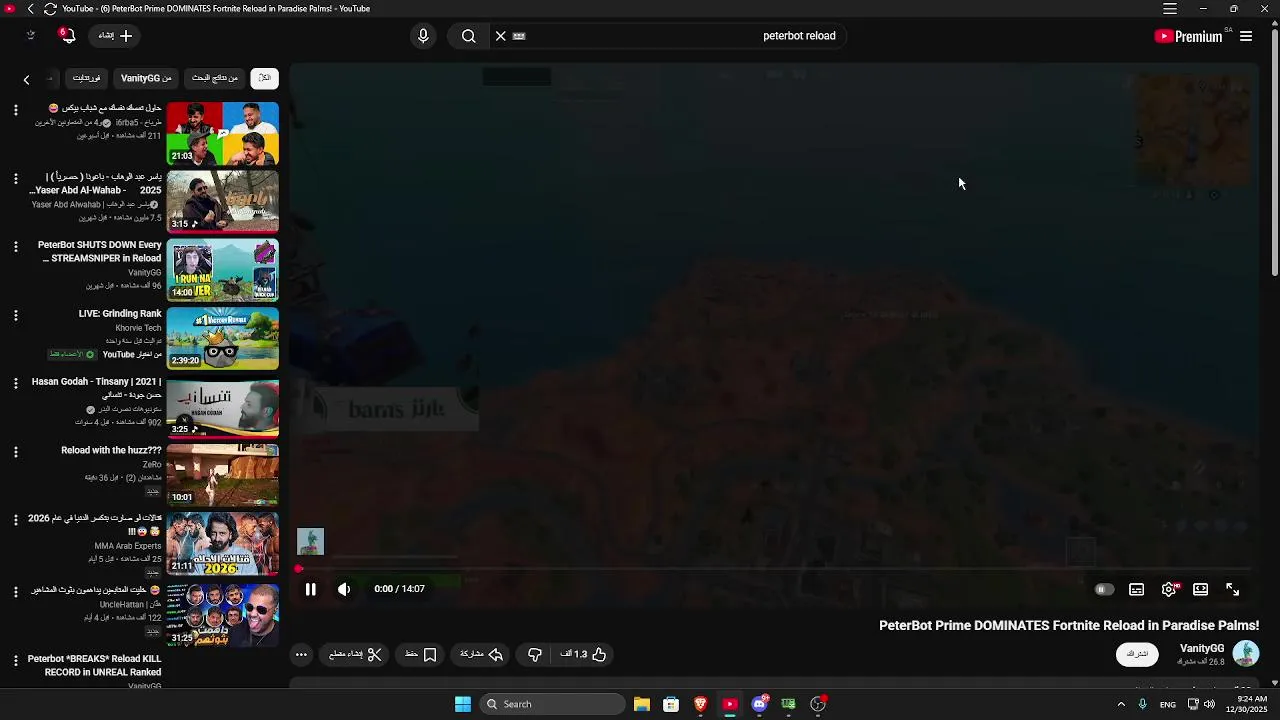
Task: Open more actions three-dot menu under video
Action: (x=301, y=654)
